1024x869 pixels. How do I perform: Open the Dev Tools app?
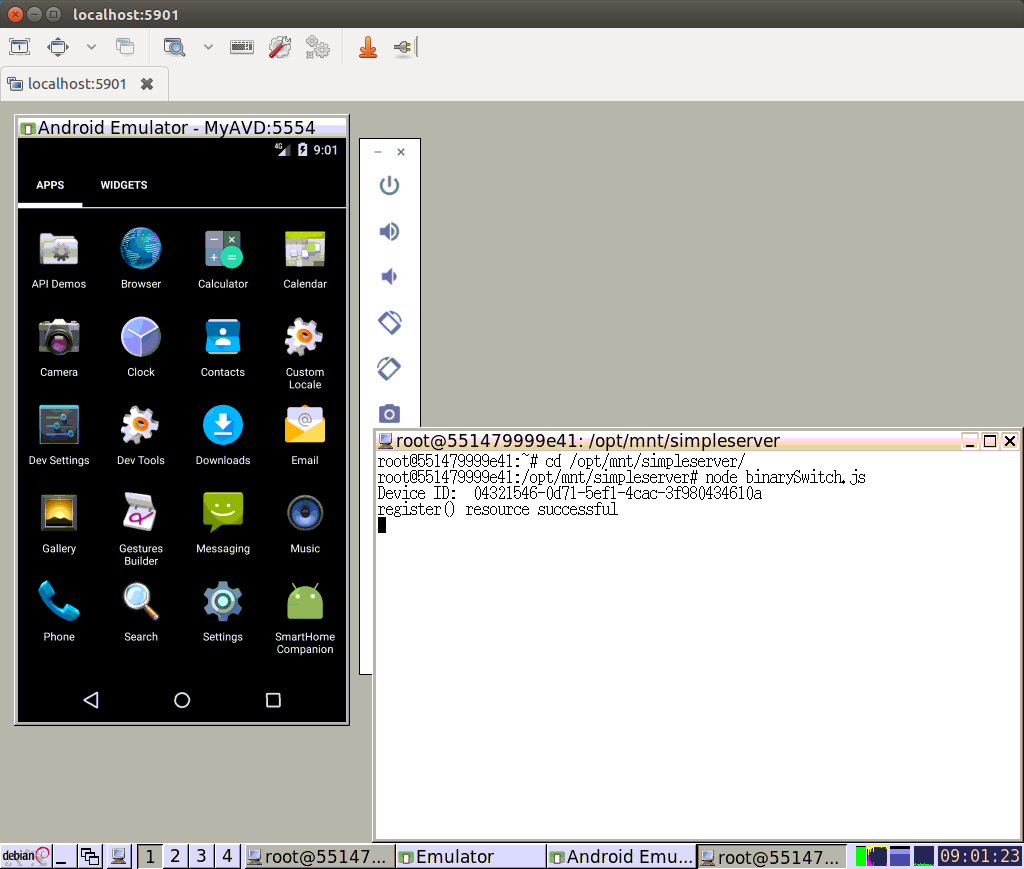(141, 425)
